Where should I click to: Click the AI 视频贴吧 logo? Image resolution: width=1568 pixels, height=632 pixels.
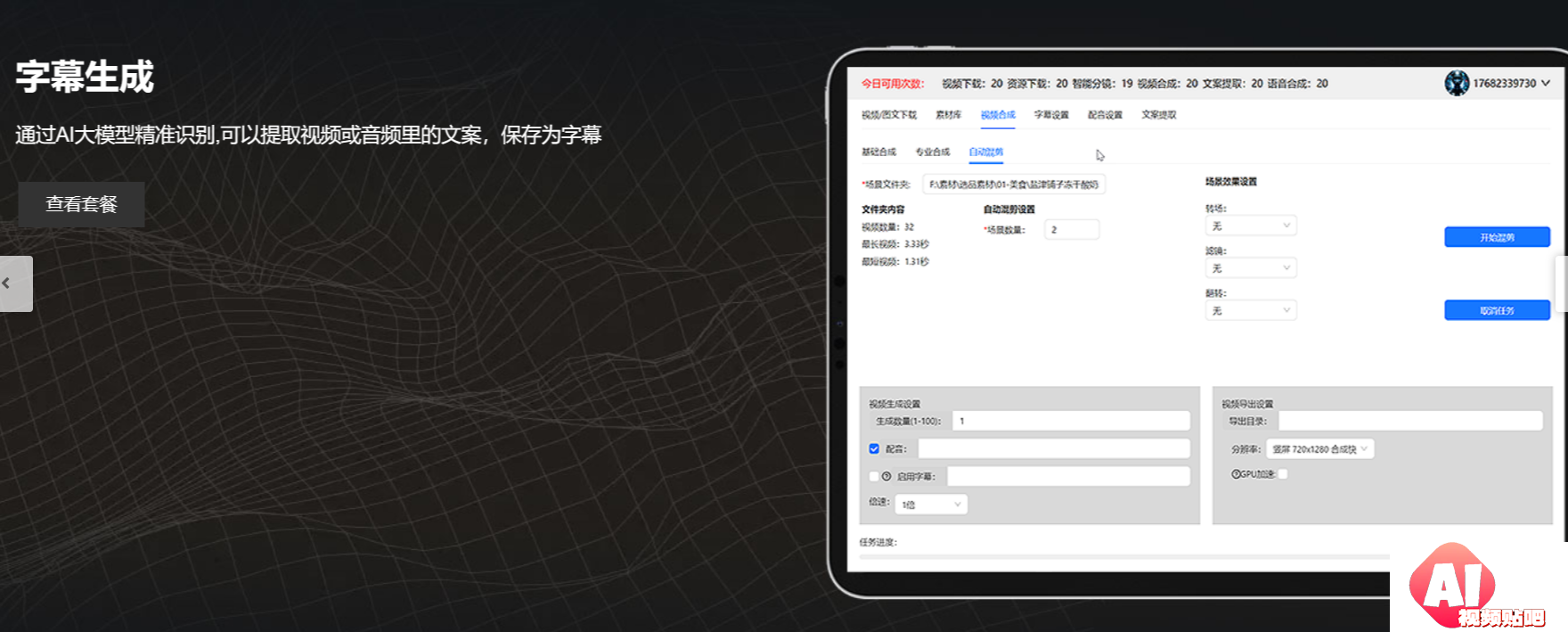(x=1477, y=588)
